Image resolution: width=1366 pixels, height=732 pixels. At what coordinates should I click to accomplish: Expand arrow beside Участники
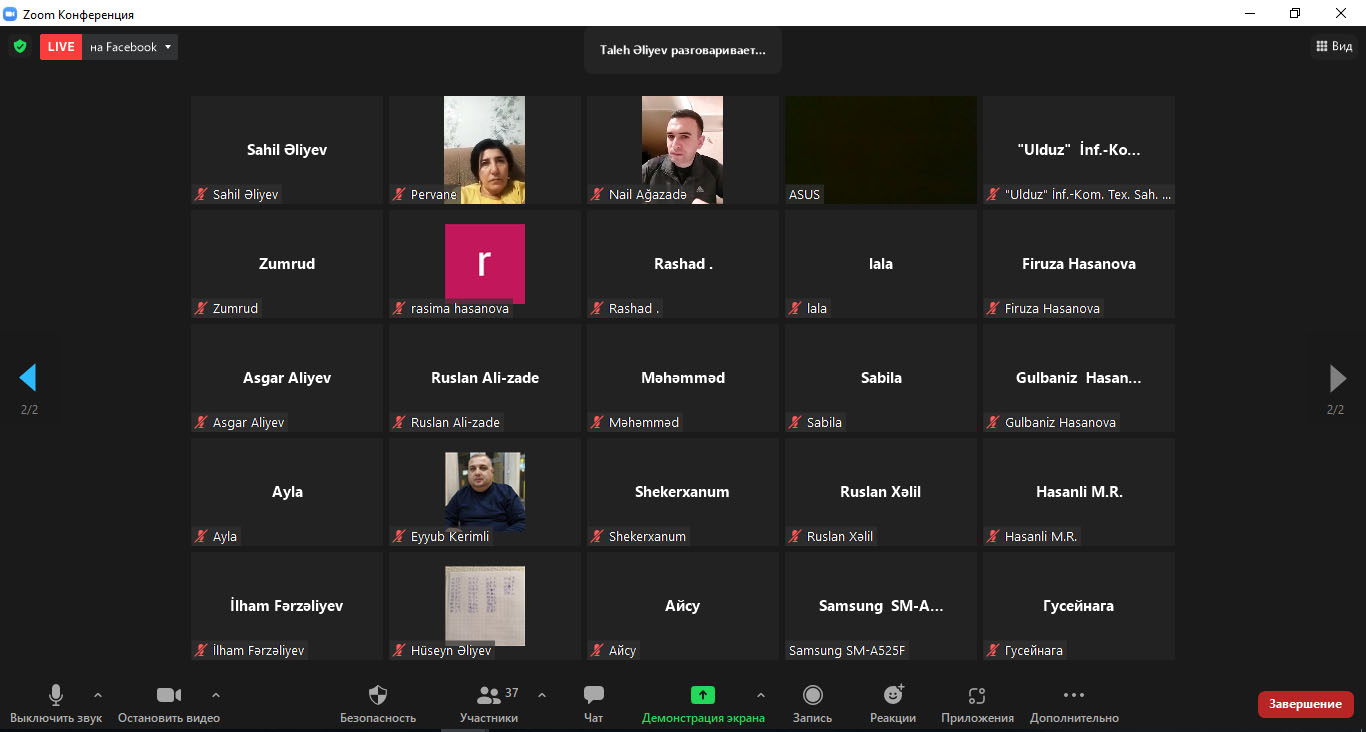click(x=542, y=695)
